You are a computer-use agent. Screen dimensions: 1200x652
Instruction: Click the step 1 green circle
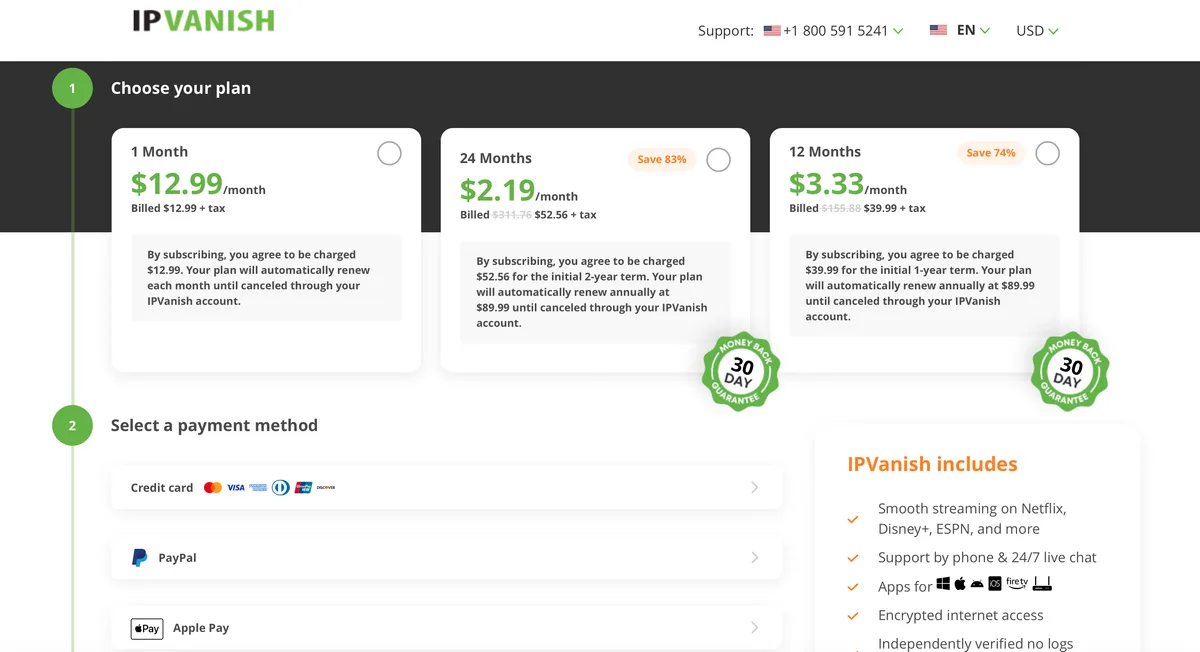pyautogui.click(x=72, y=88)
